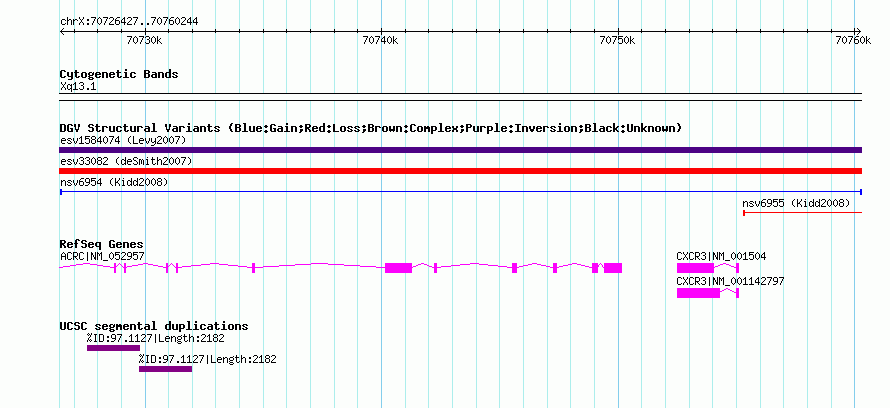Screen dimensions: 890x408
Task: Click the last ACRC exon block
Action: 613,268
